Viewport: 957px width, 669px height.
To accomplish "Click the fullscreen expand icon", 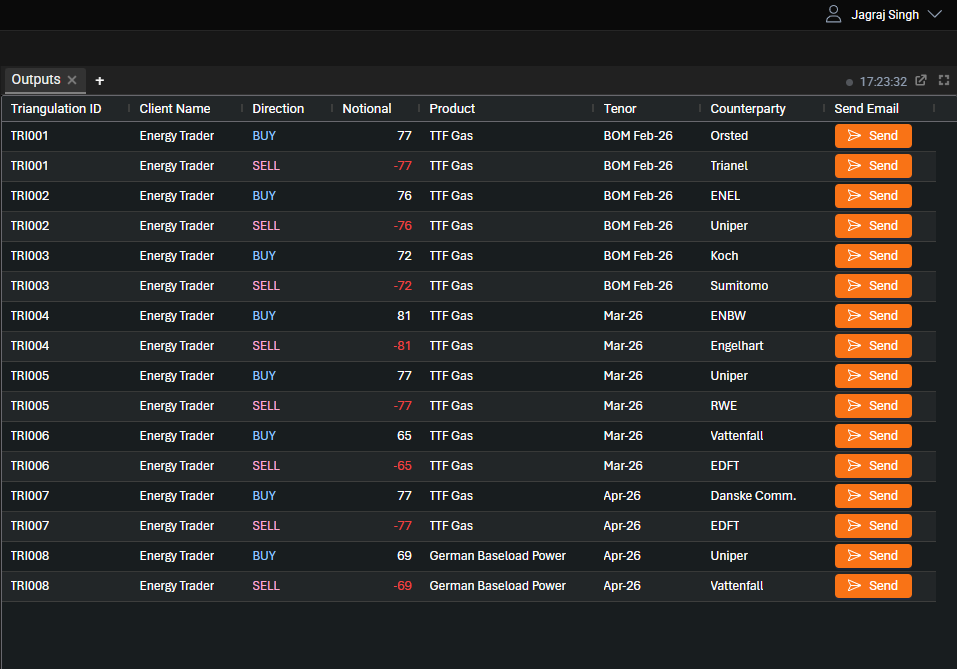I will (x=943, y=81).
